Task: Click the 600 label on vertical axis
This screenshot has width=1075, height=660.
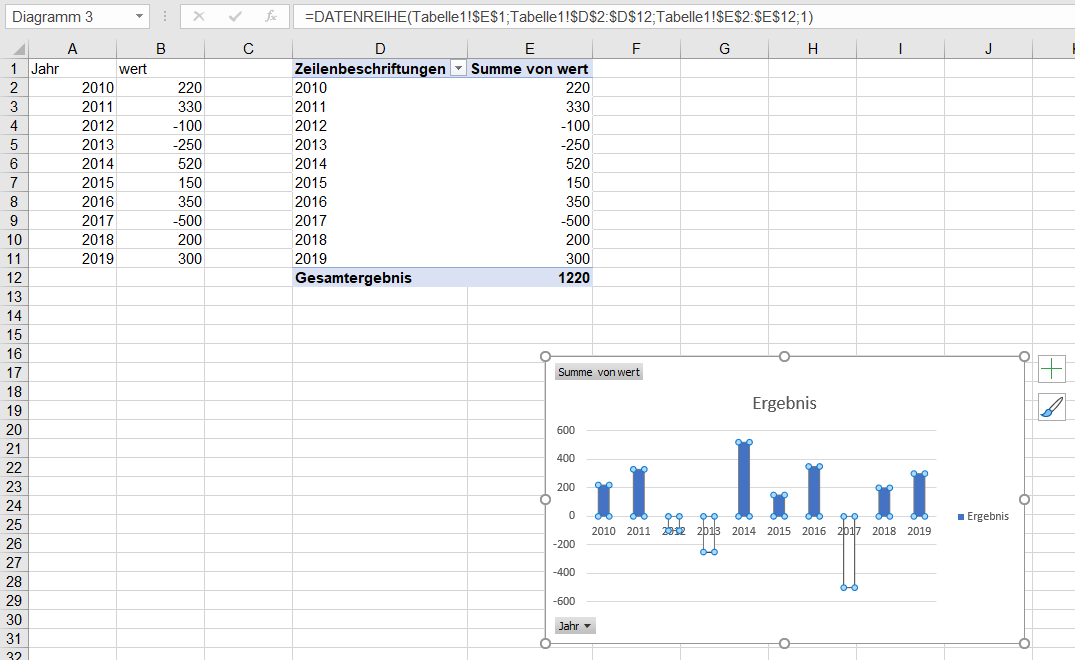Action: [566, 430]
